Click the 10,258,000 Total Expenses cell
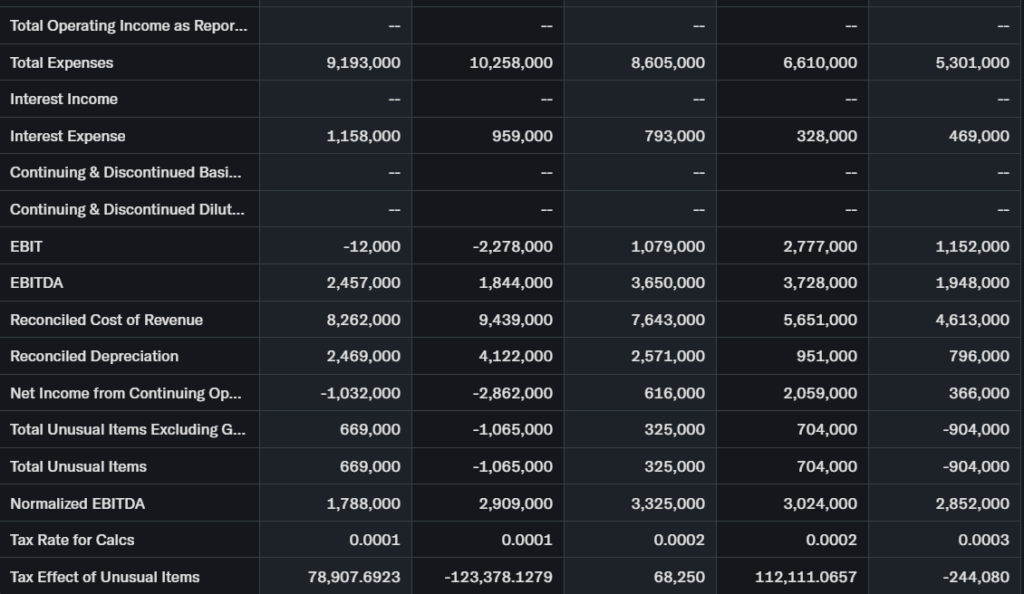The height and width of the screenshot is (594, 1024). point(510,63)
